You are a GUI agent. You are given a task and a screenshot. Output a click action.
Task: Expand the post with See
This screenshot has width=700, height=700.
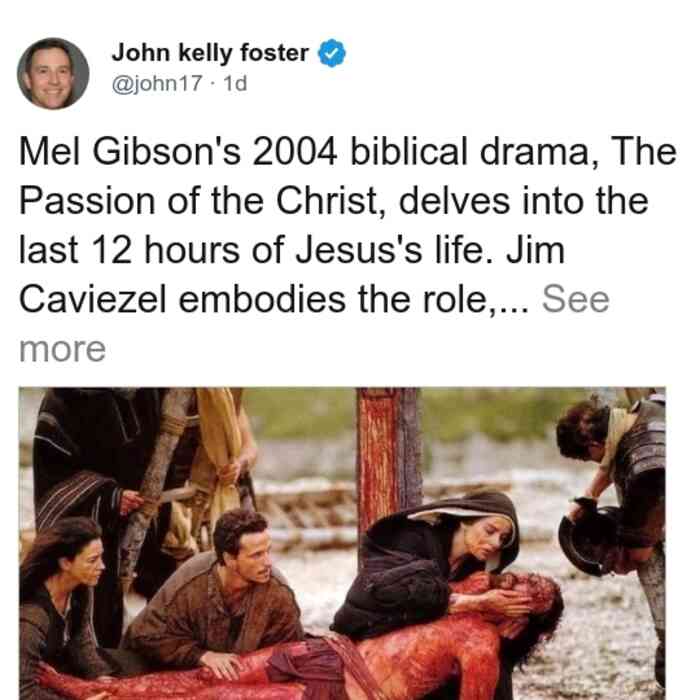pos(575,299)
